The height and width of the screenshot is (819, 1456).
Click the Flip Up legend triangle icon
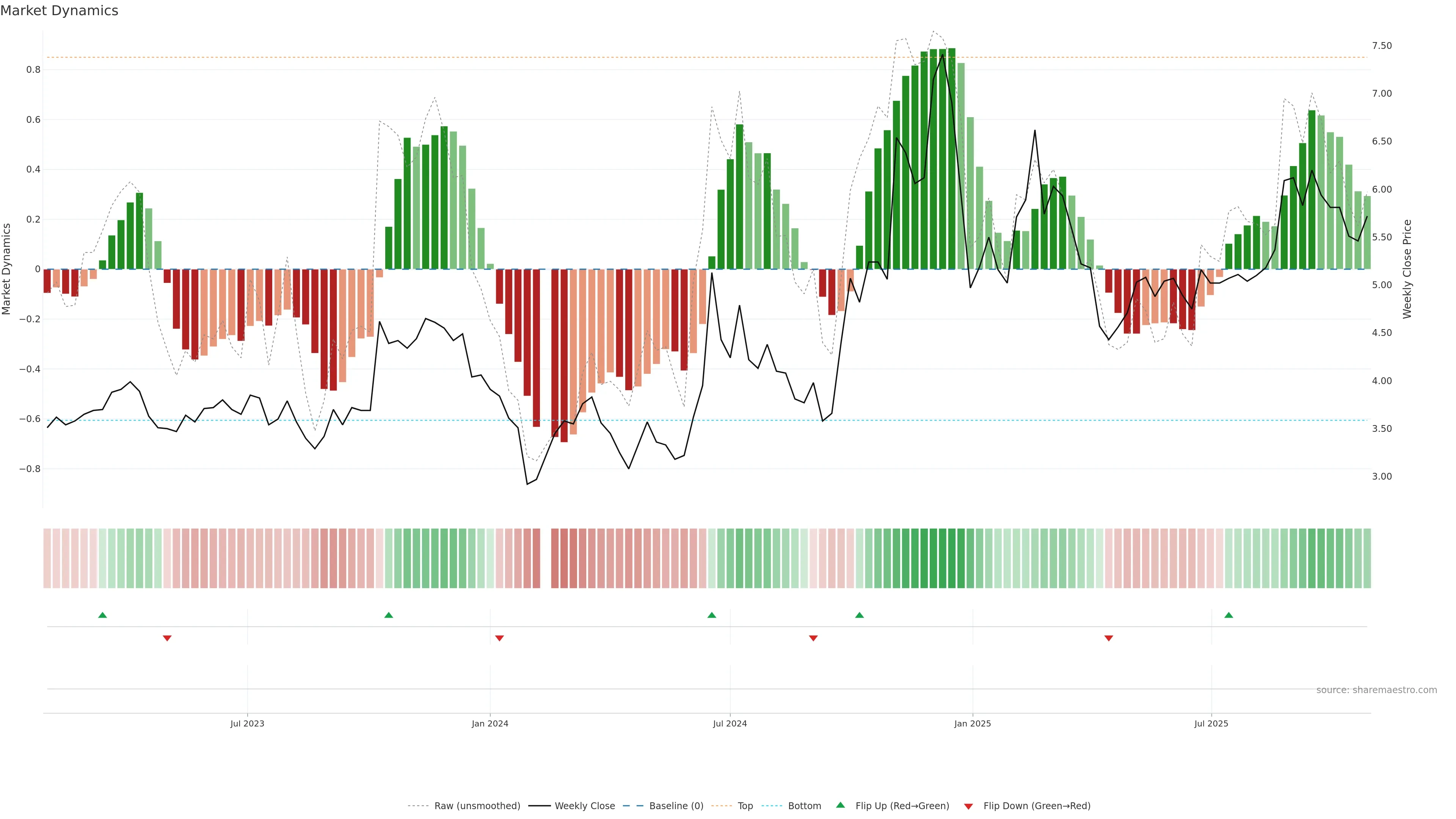[840, 805]
